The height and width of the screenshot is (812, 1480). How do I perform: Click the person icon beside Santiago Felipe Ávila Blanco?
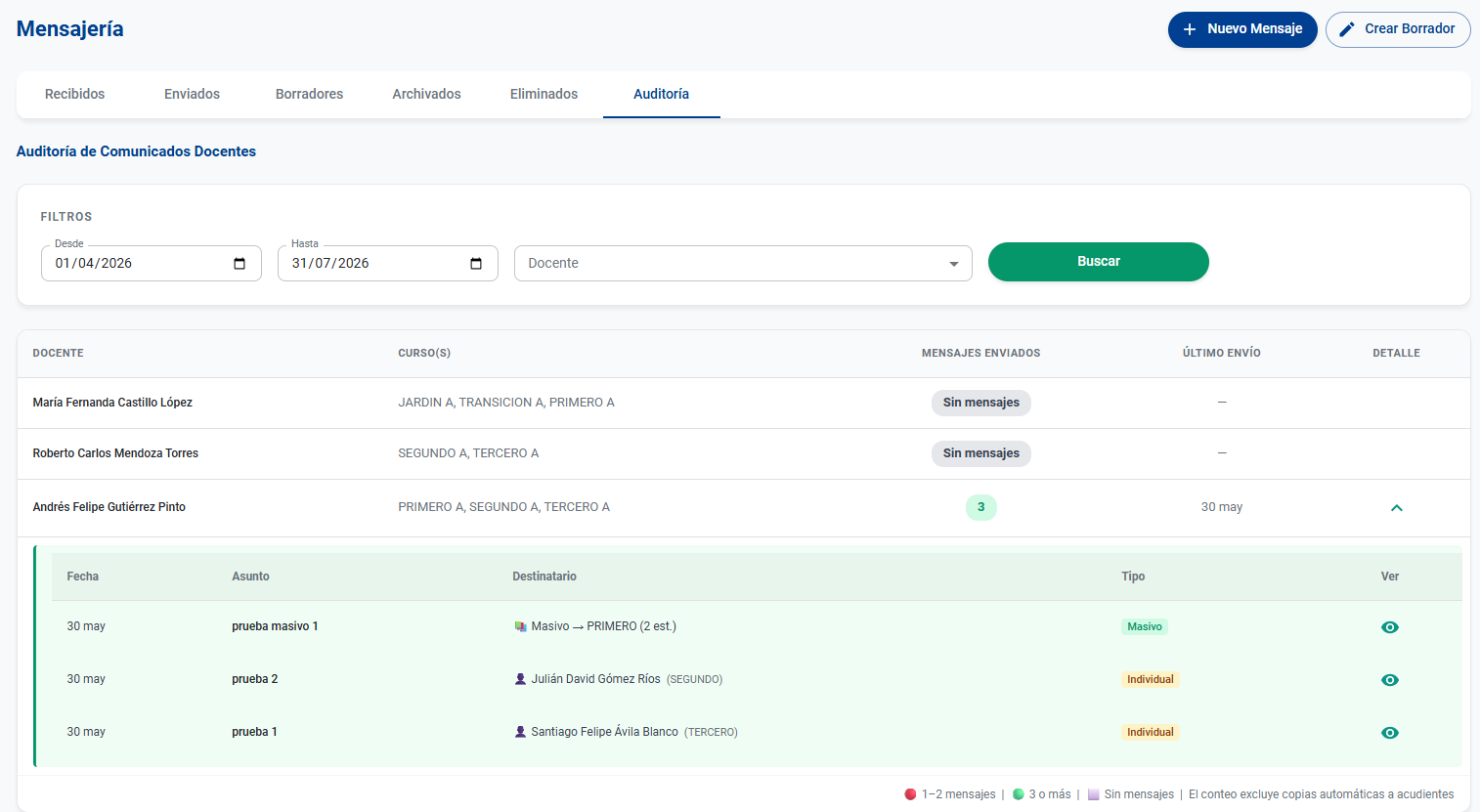(x=520, y=732)
